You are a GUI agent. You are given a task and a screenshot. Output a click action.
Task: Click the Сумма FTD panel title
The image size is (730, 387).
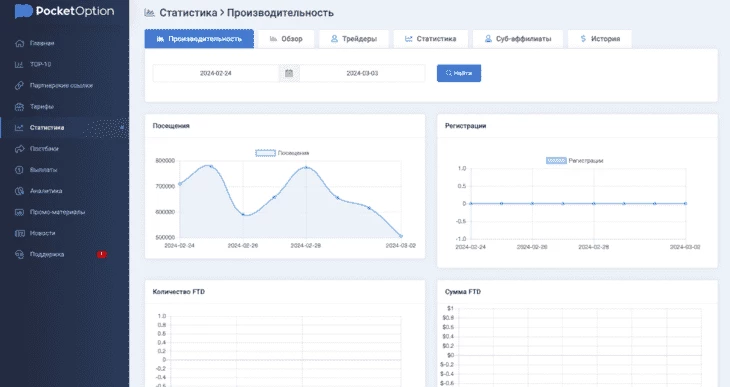[x=463, y=292]
